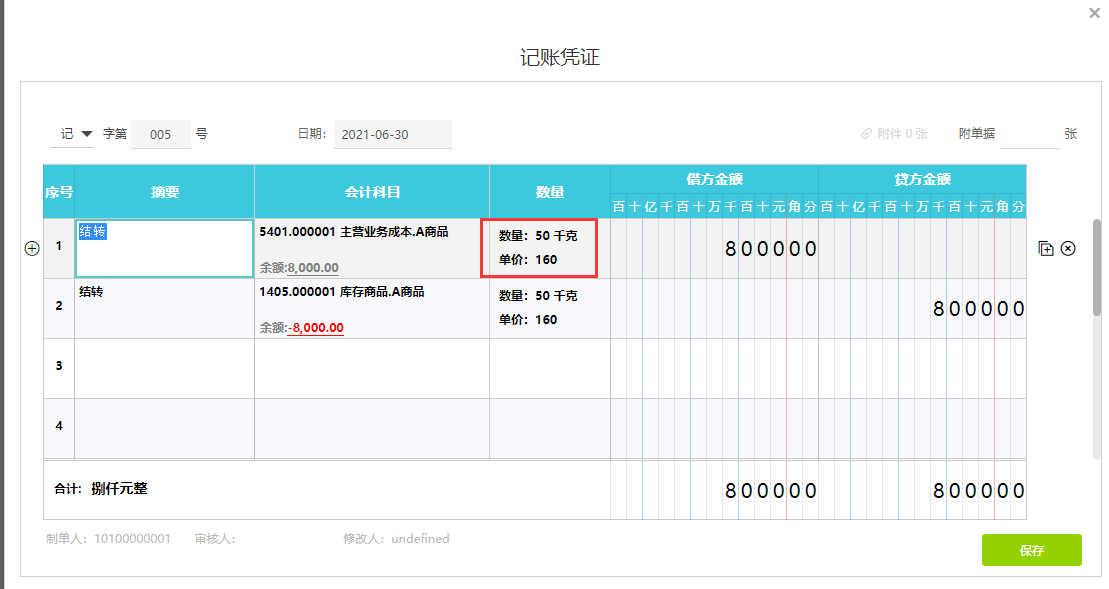Click the 附单据 count input field
The image size is (1109, 589).
[x=1029, y=134]
